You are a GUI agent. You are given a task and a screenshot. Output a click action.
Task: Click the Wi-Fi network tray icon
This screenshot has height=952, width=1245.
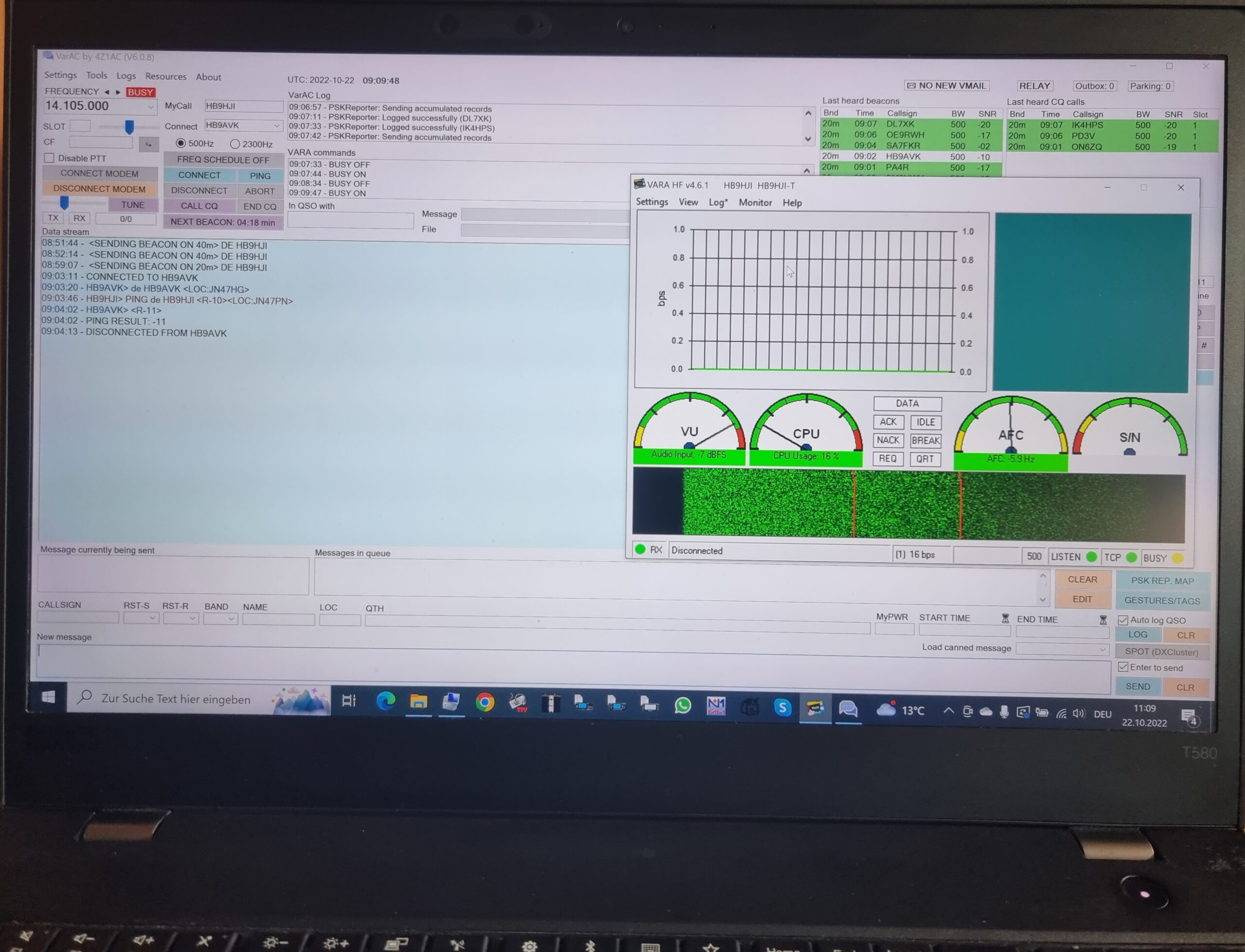tap(1061, 714)
